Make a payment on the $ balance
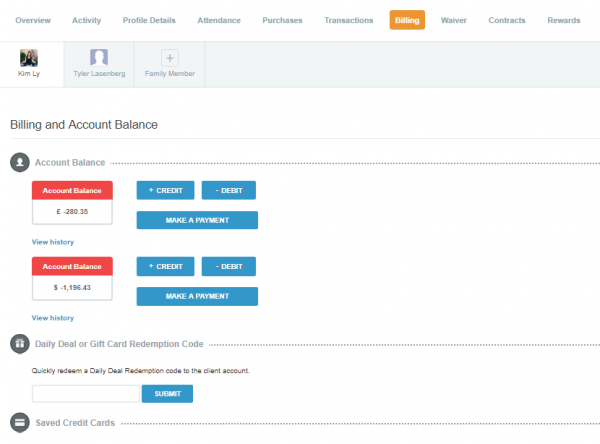The width and height of the screenshot is (600, 444). 197,296
